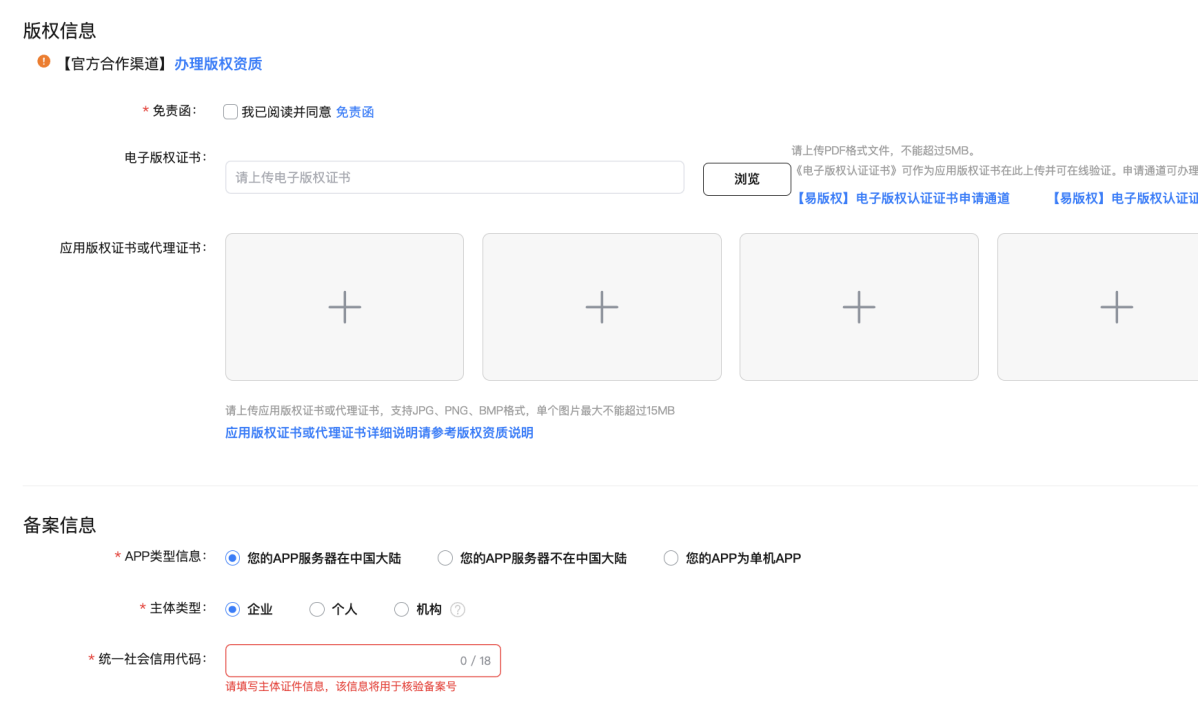This screenshot has width=1198, height=720.
Task: Open 【易版权】电子版权认证证书申请通道 link
Action: pos(902,198)
